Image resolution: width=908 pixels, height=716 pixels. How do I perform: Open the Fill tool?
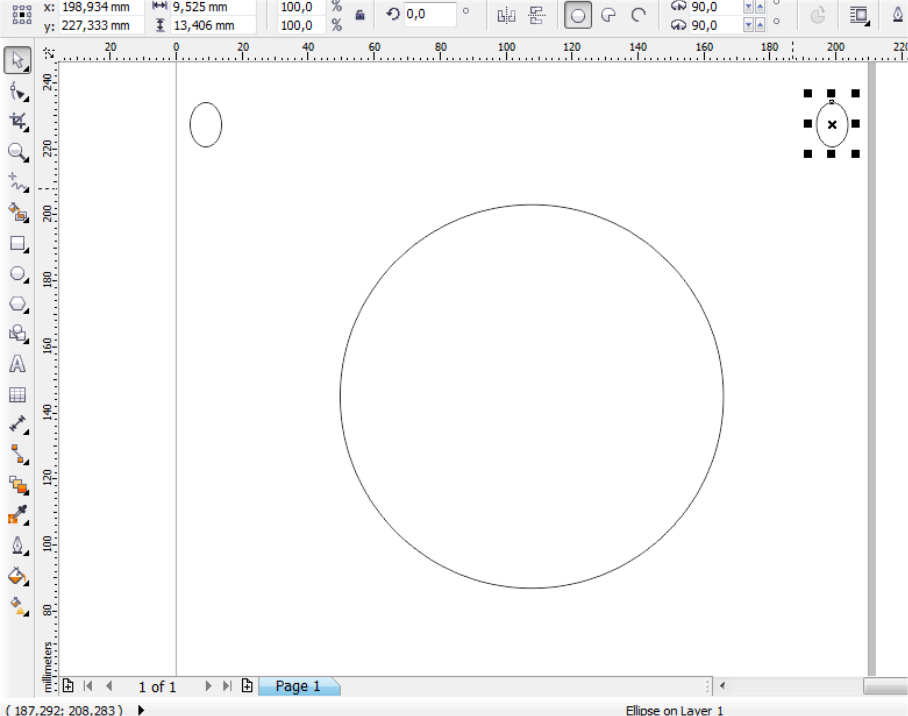tap(16, 577)
